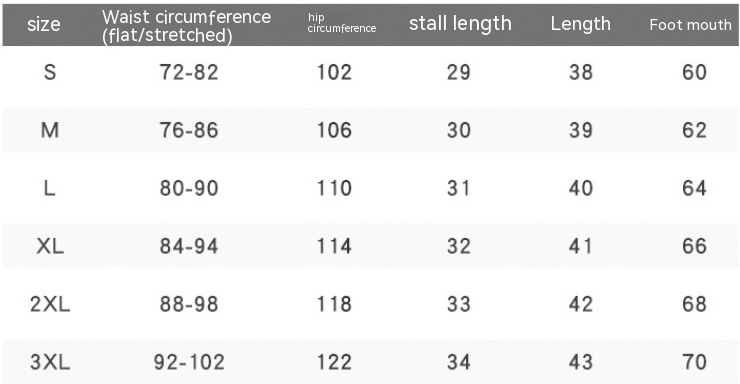Click hip circumference value 118
The width and height of the screenshot is (740, 384).
point(334,304)
